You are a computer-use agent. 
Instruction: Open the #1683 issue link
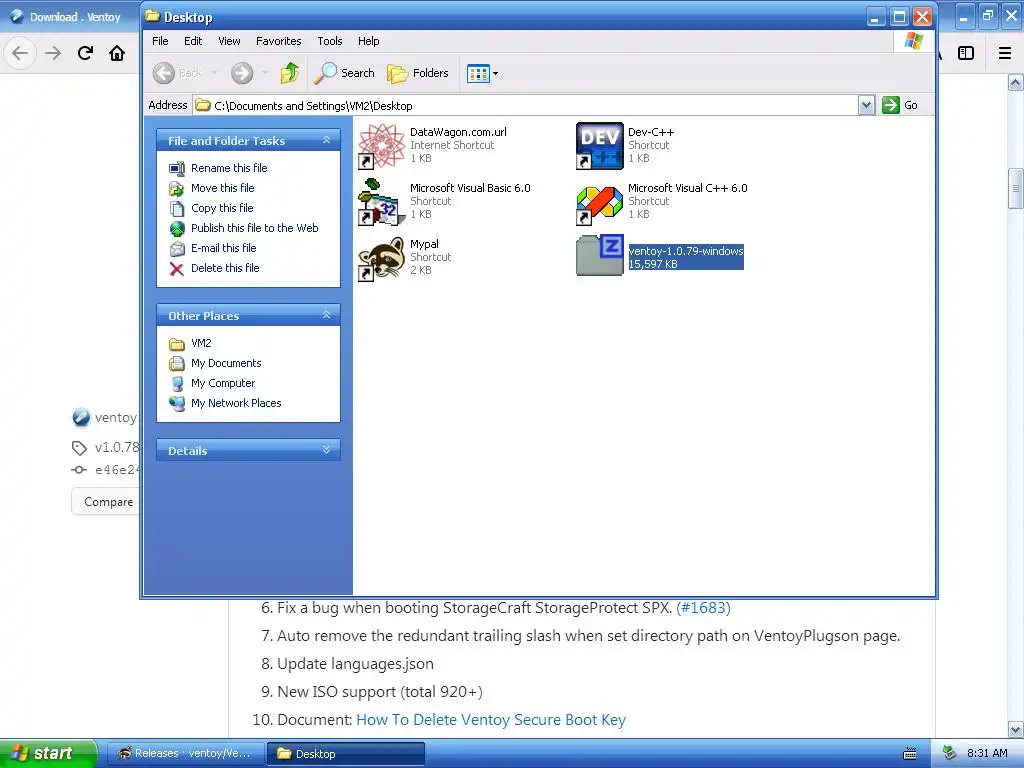pos(703,607)
